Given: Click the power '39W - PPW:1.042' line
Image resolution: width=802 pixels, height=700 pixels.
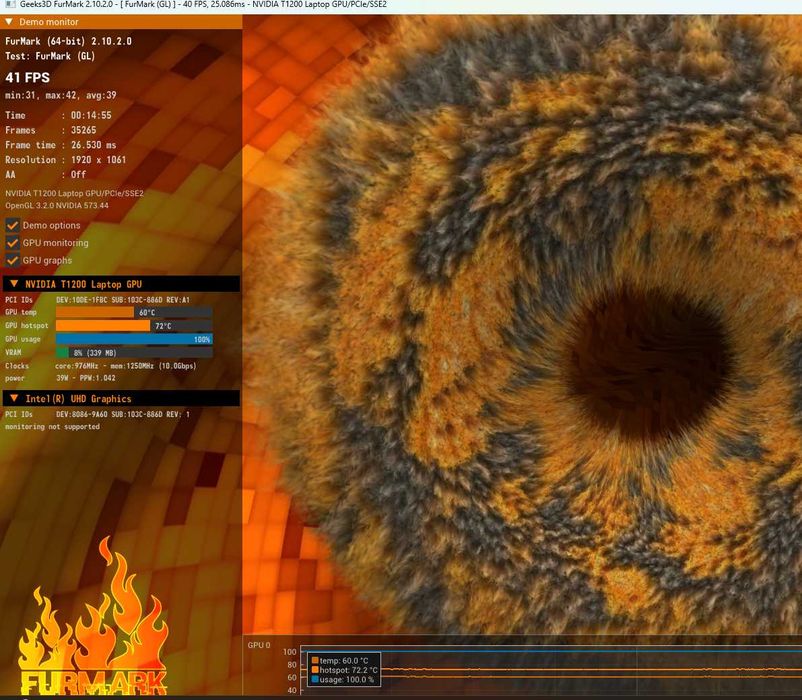Looking at the screenshot, I should tap(86, 378).
